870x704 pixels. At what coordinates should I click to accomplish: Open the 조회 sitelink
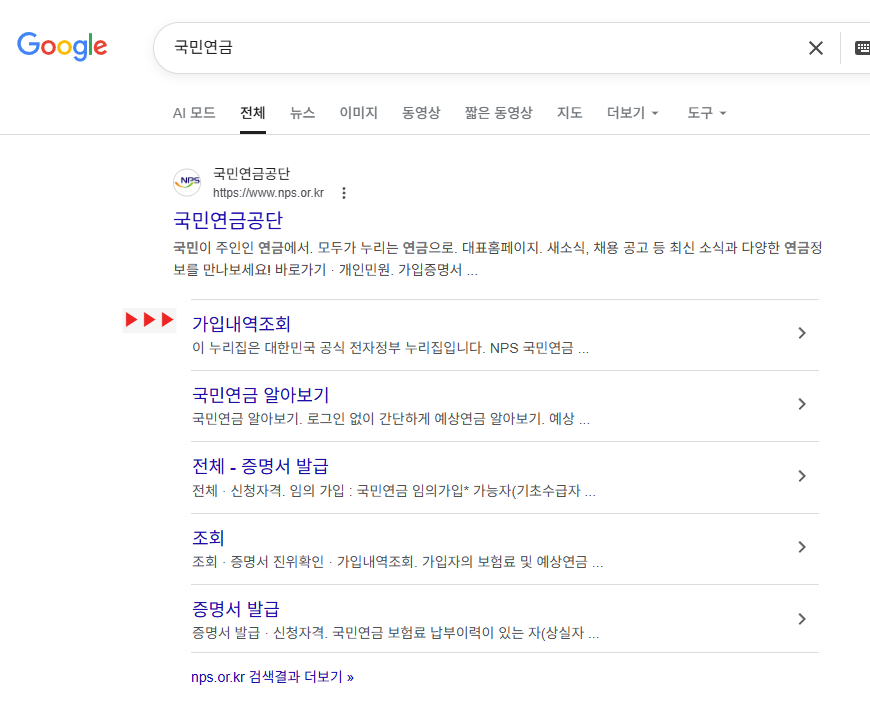point(208,538)
